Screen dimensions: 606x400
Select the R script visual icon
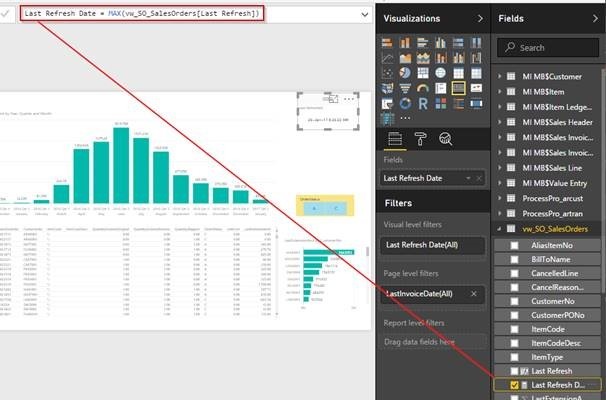[422, 104]
